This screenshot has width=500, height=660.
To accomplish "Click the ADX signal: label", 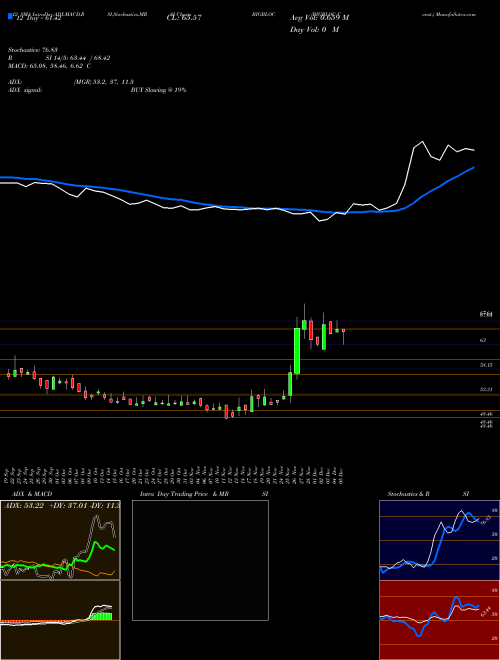I will [x=24, y=90].
